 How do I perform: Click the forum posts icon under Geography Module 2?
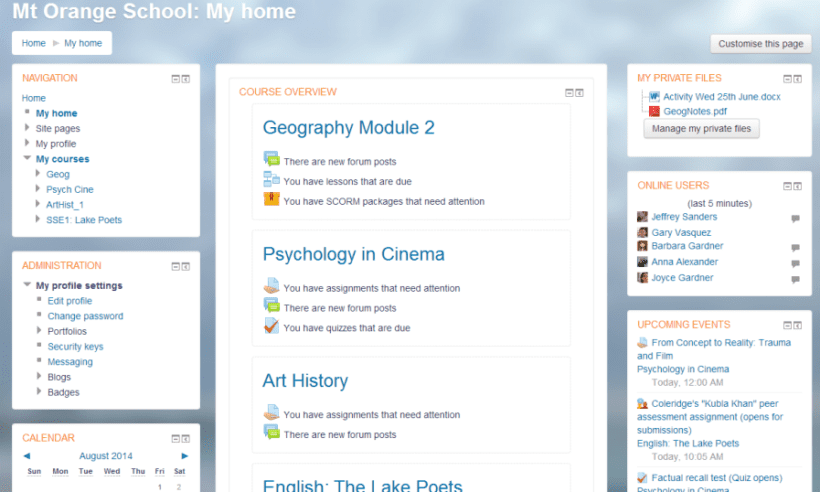coord(271,160)
